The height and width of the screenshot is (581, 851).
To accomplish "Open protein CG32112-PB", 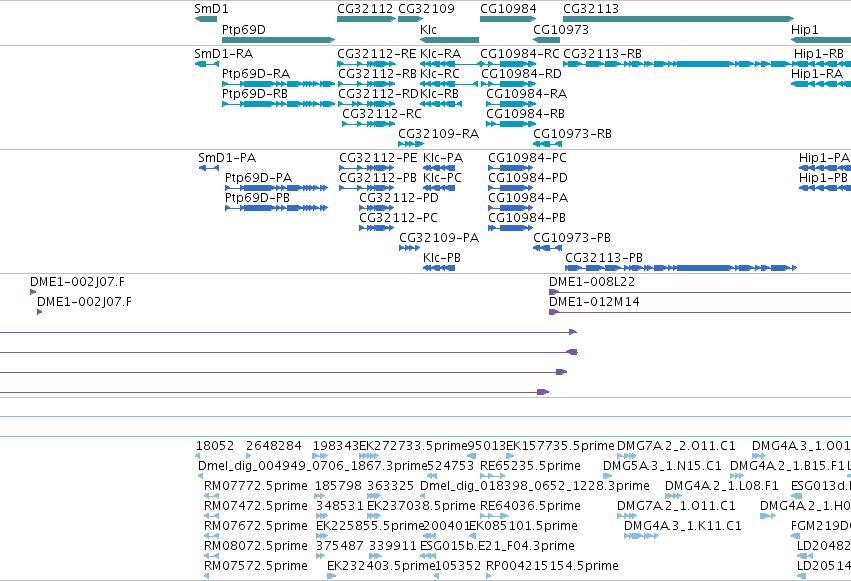I will 378,178.
